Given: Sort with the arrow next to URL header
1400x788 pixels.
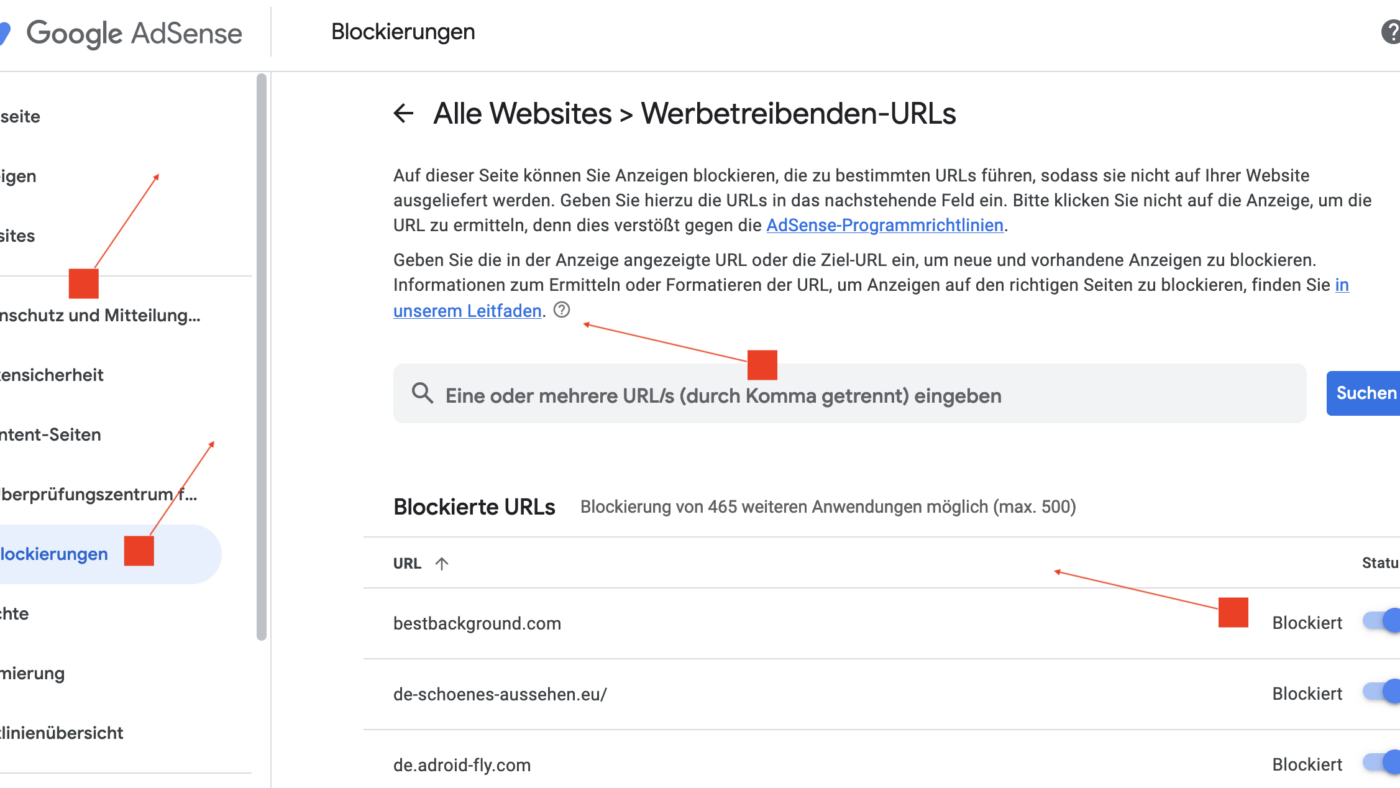Looking at the screenshot, I should [x=442, y=563].
